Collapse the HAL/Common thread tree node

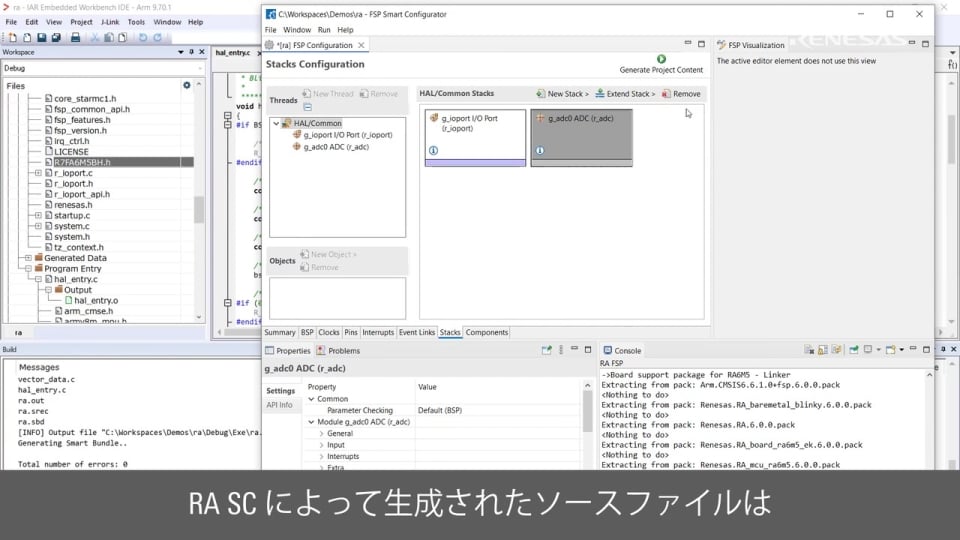tap(276, 124)
